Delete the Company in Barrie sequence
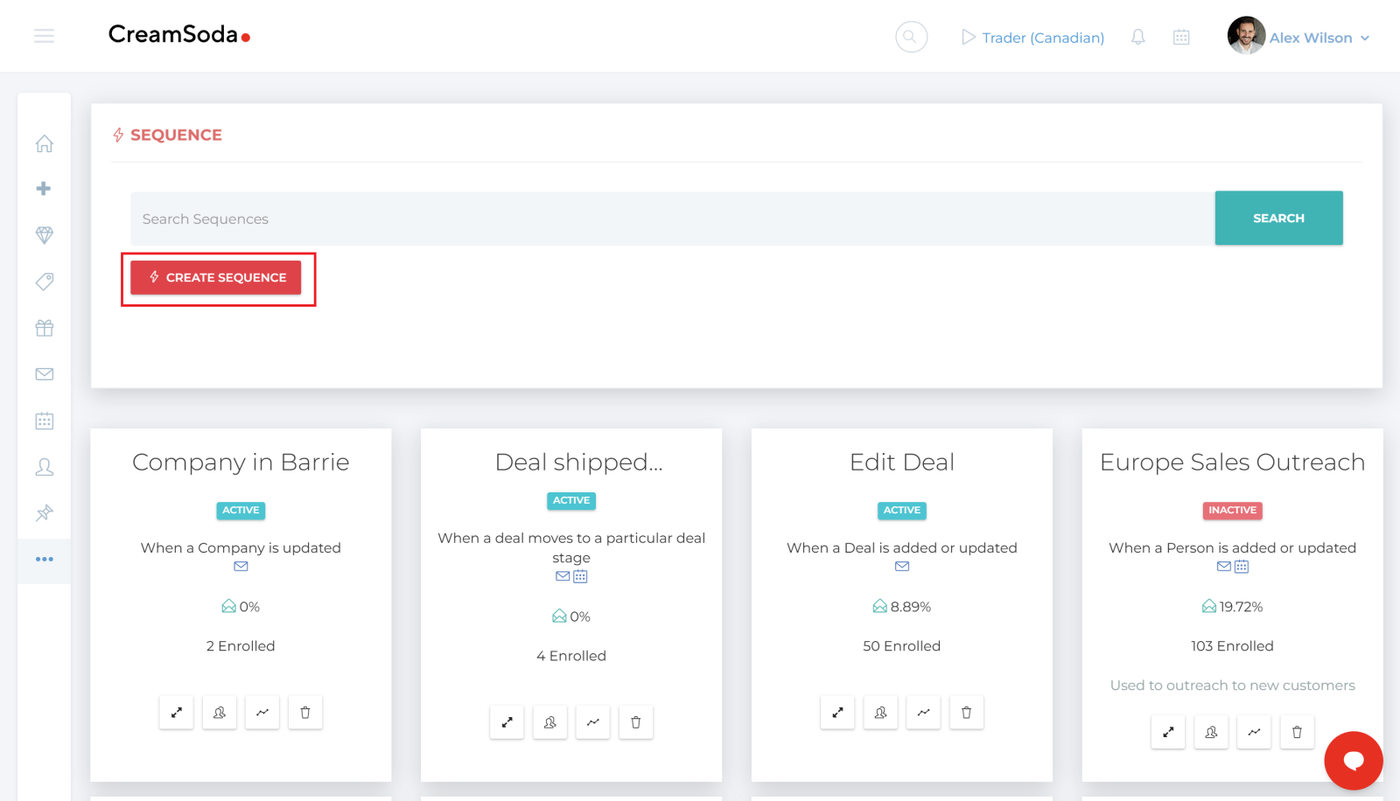Image resolution: width=1400 pixels, height=801 pixels. tap(305, 712)
